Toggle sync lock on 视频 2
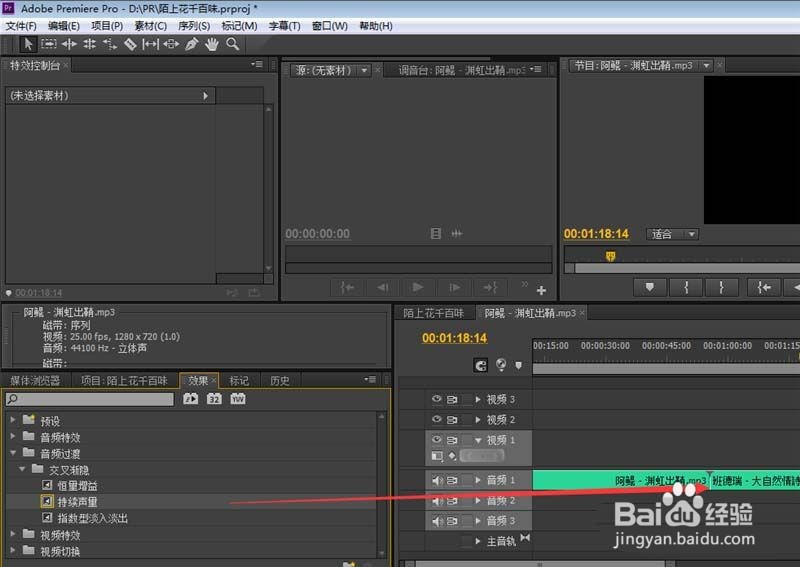The height and width of the screenshot is (567, 800). 452,420
